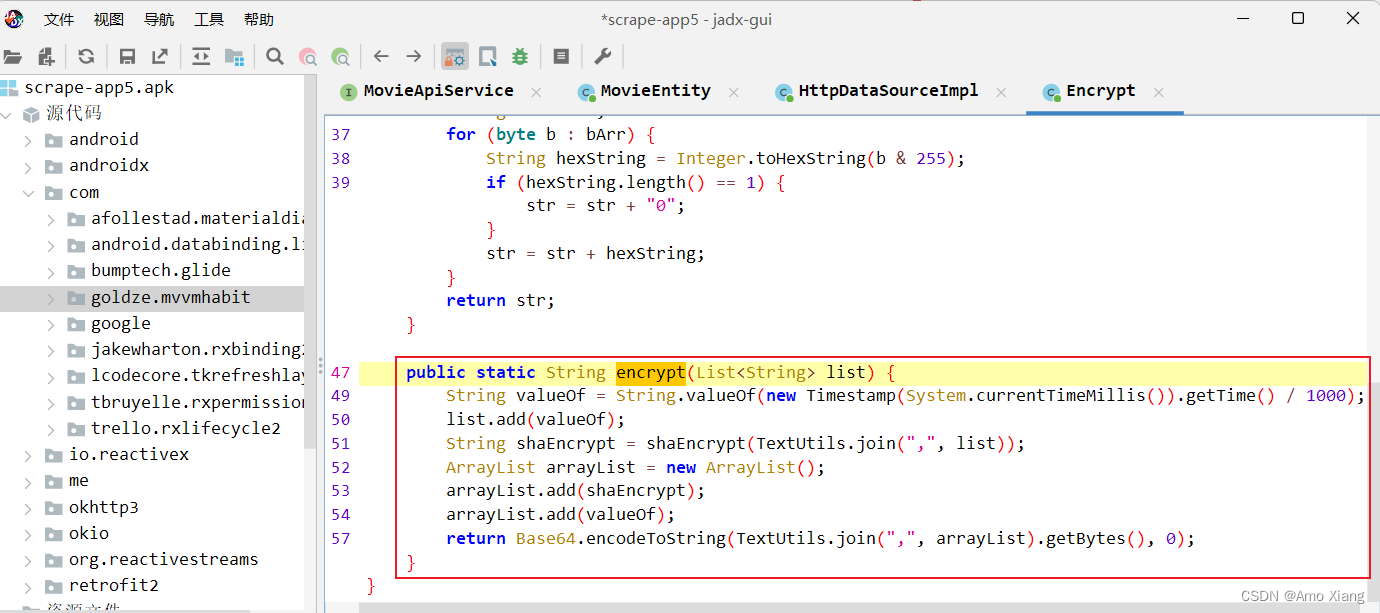Expand the goldze.mvvmhabit package
Viewport: 1380px width, 613px height.
tap(50, 298)
